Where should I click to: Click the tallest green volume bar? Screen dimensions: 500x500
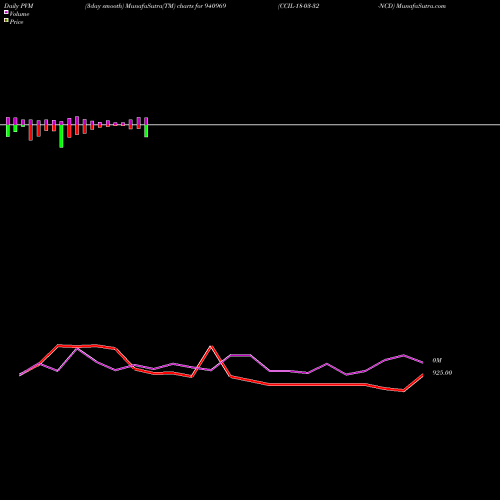61,136
